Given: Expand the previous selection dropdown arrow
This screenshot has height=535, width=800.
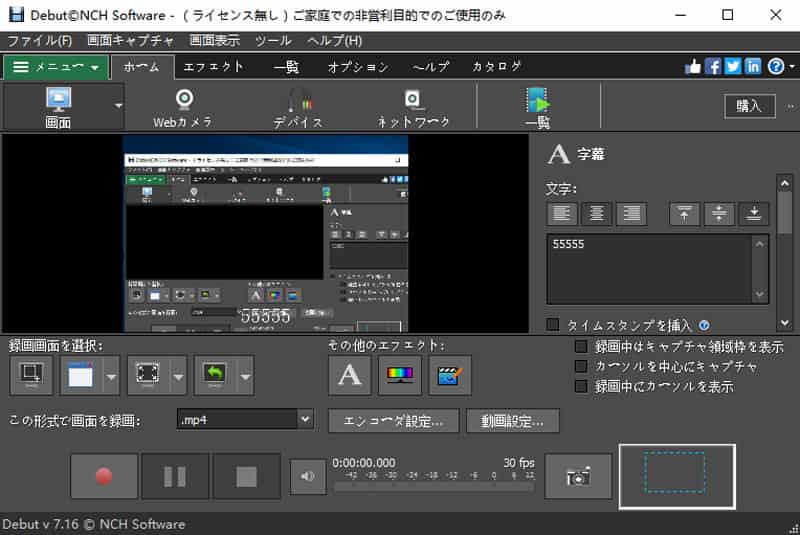Looking at the screenshot, I should [245, 376].
